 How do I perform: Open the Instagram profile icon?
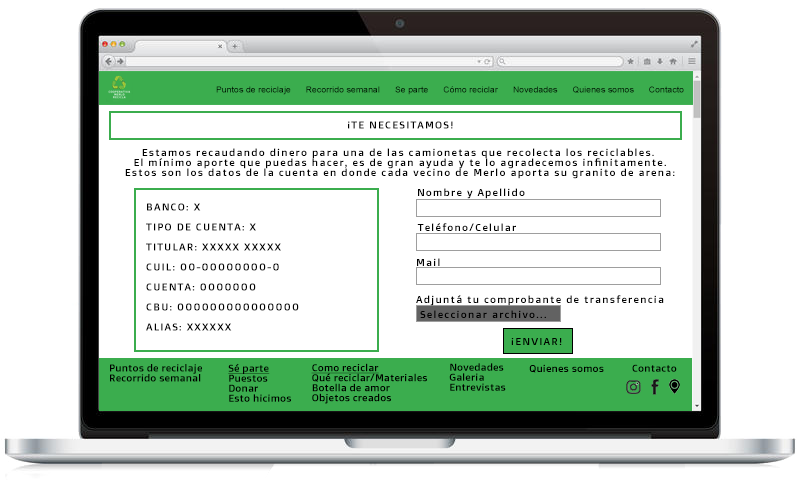pos(633,388)
